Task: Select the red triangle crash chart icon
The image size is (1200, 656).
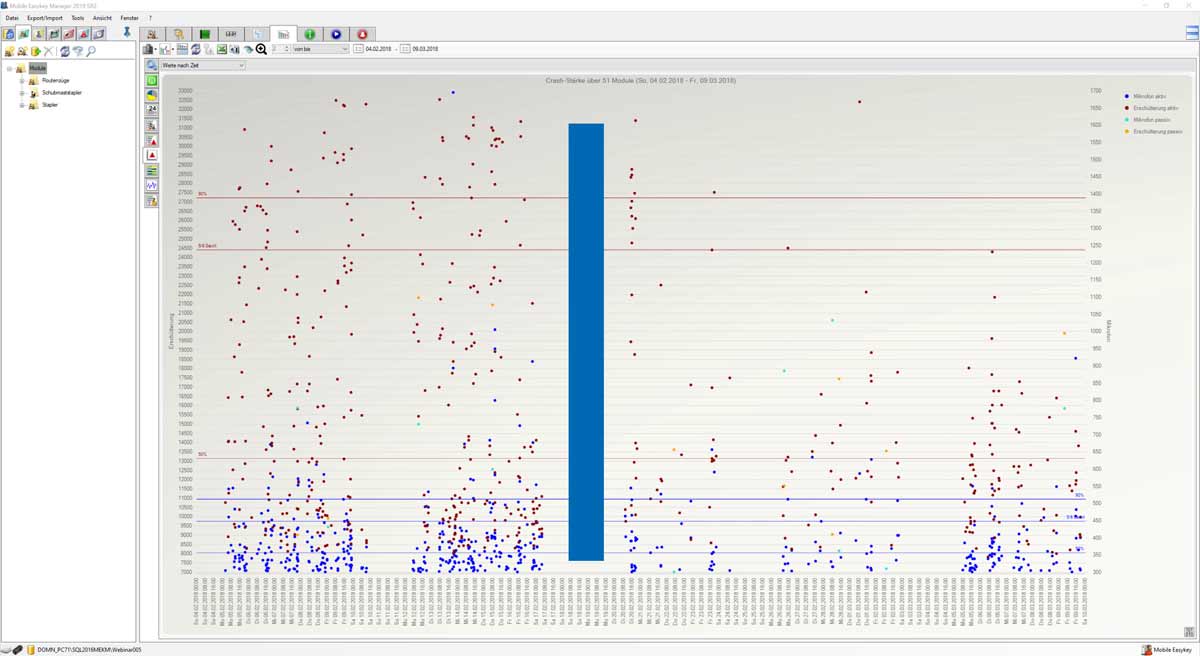Action: pyautogui.click(x=151, y=155)
